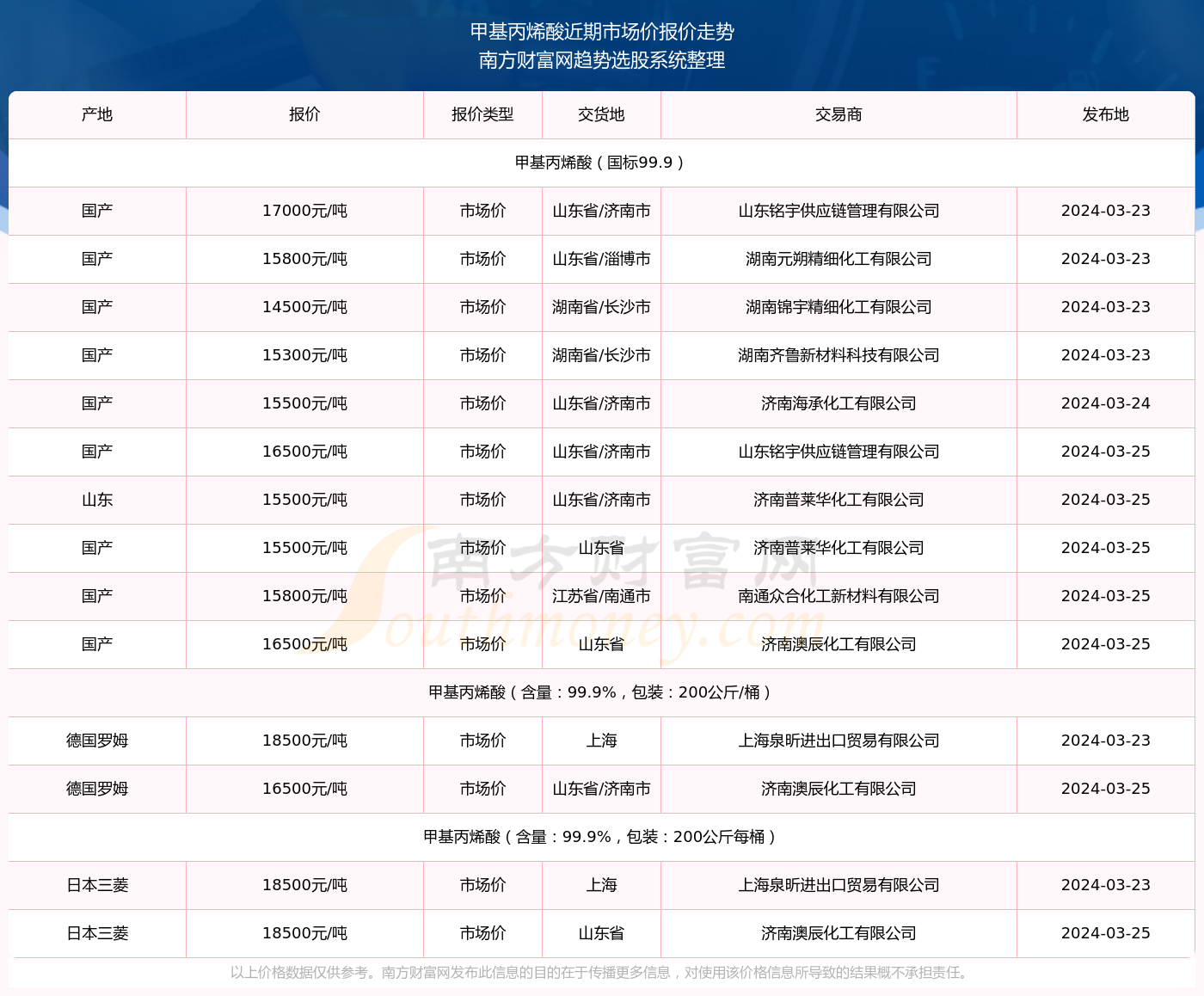Image resolution: width=1204 pixels, height=996 pixels.
Task: Click 日本三菱 origin dated 2024-03-23
Action: (97, 885)
